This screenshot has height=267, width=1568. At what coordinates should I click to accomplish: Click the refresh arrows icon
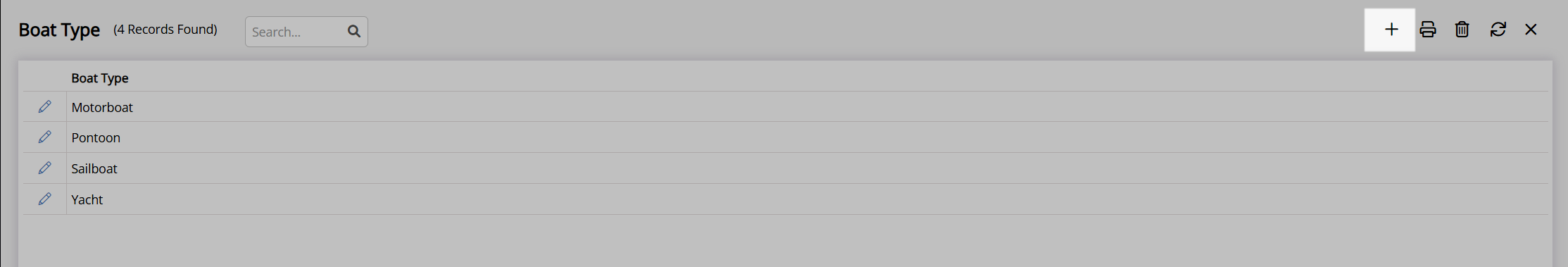[x=1498, y=30]
